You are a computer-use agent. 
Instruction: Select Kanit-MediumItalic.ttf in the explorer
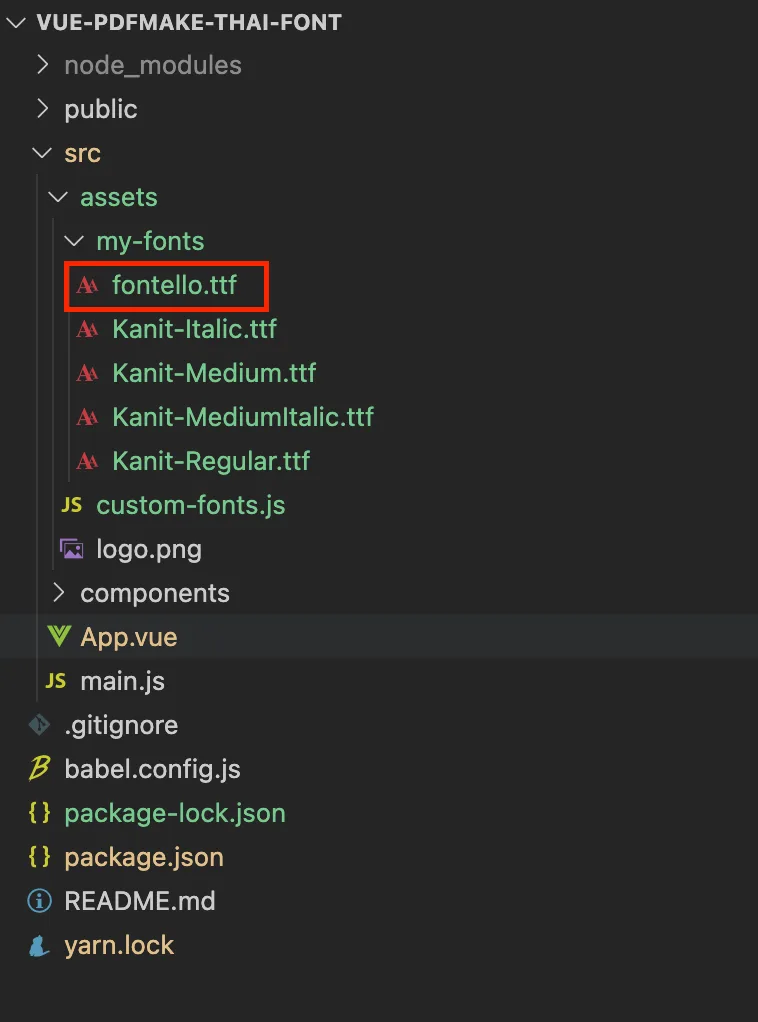243,416
